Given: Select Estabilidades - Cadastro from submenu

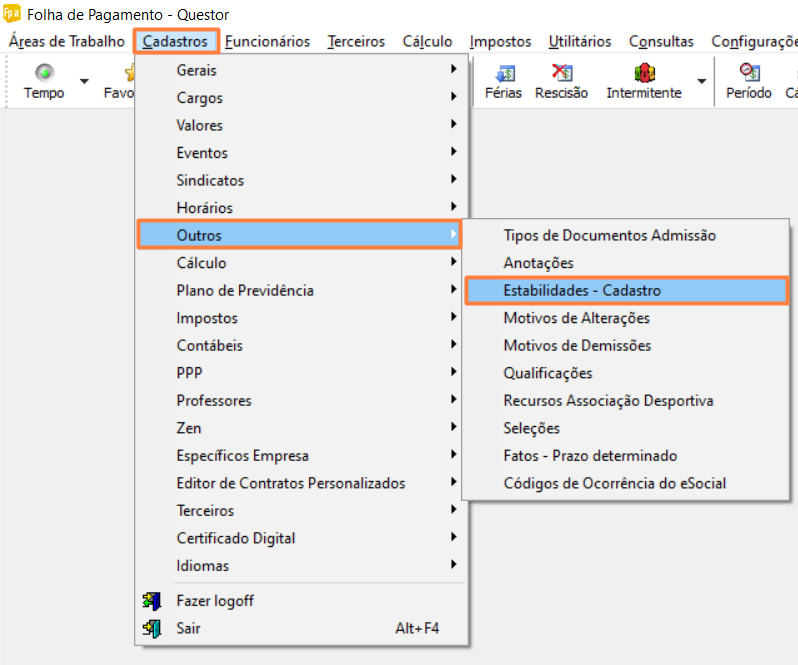Looking at the screenshot, I should click(x=582, y=290).
